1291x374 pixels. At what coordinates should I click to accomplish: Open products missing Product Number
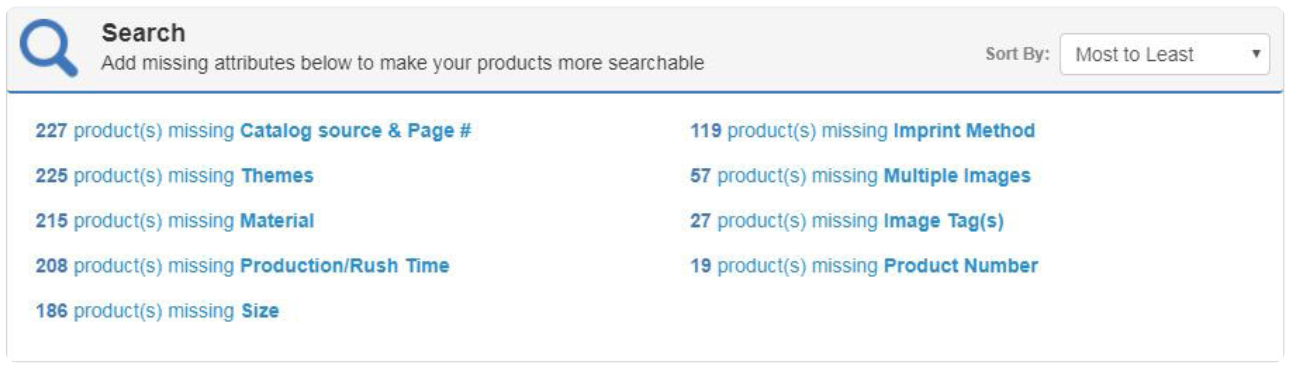point(864,266)
